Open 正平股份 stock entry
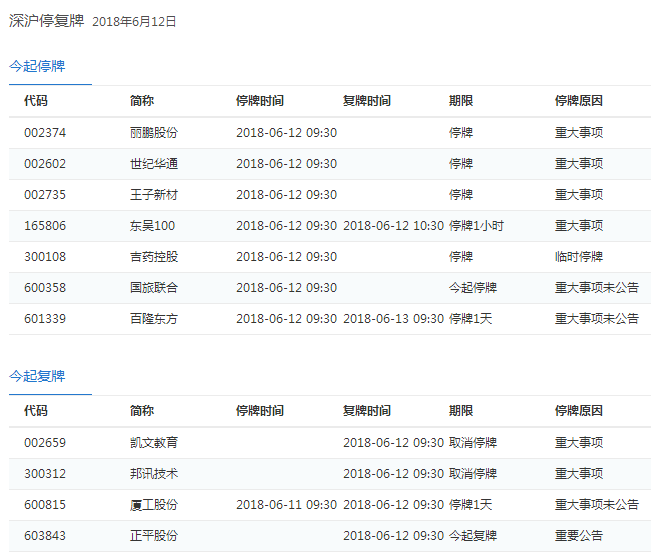 [154, 536]
